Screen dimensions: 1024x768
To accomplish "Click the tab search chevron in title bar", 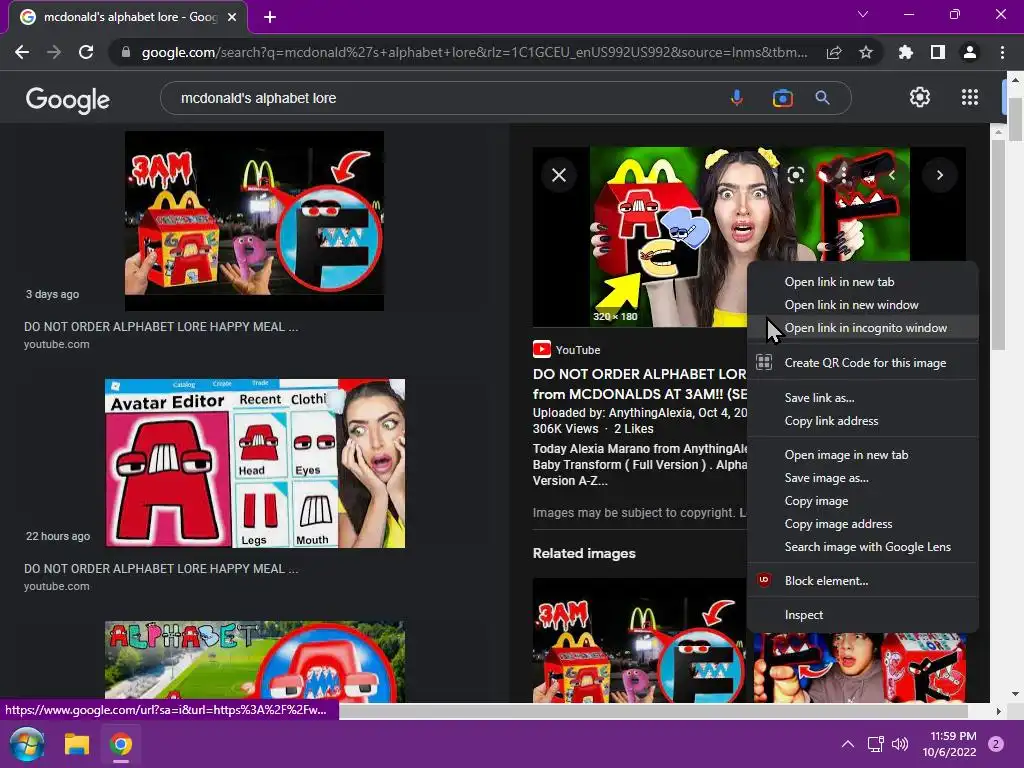I will click(863, 14).
